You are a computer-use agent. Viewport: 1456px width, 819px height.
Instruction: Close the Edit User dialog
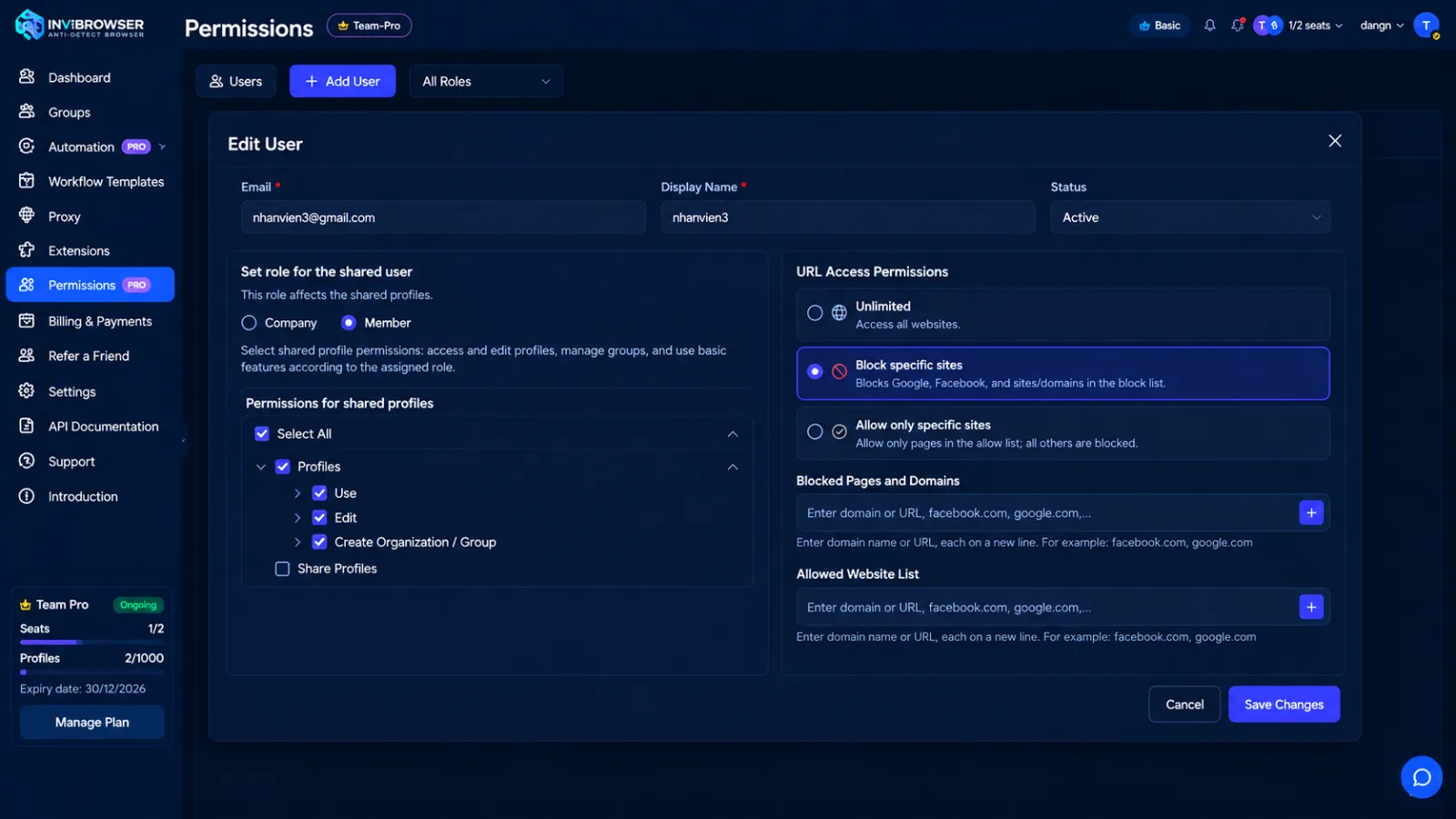(1335, 141)
